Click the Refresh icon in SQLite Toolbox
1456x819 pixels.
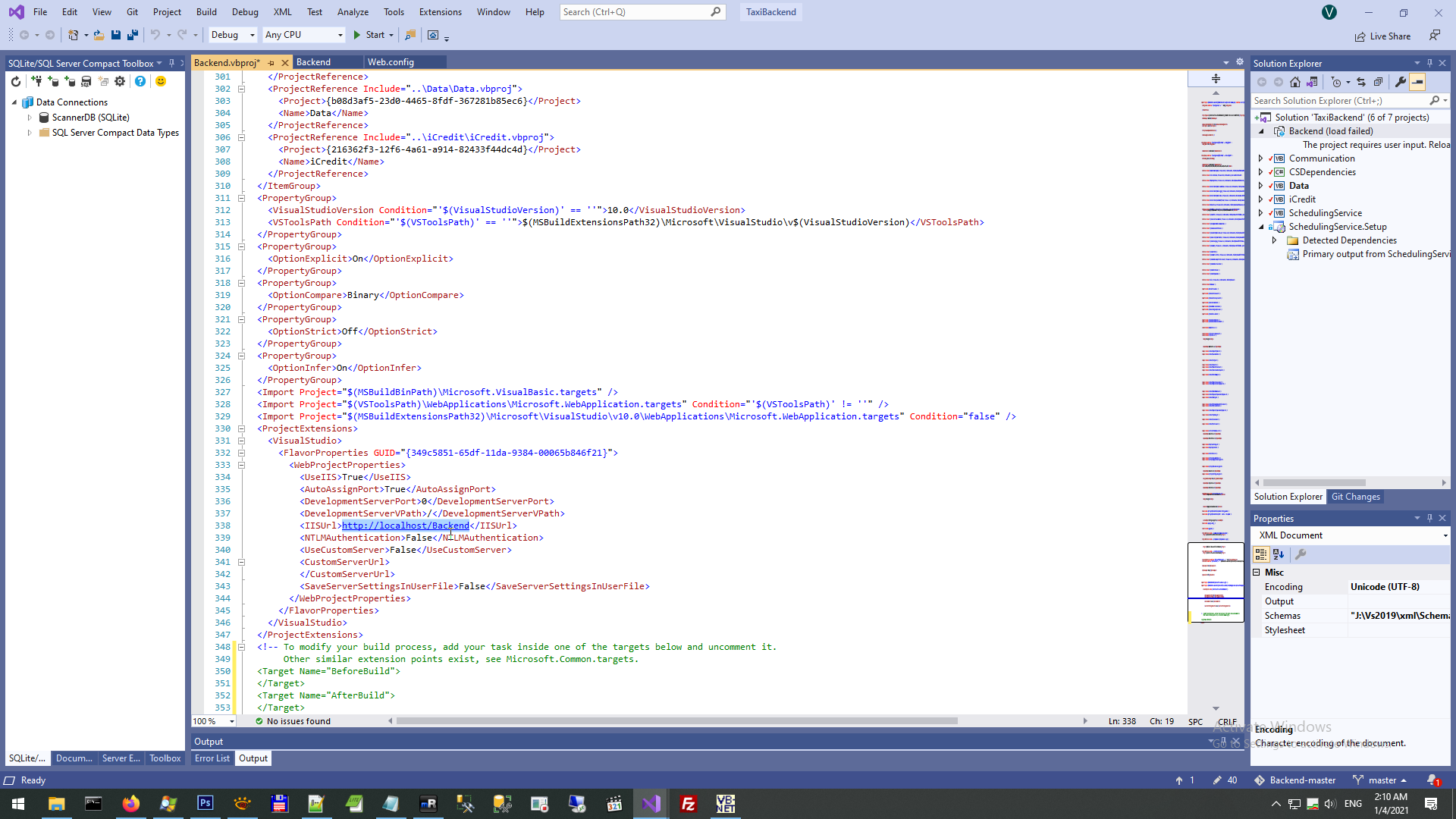(16, 81)
